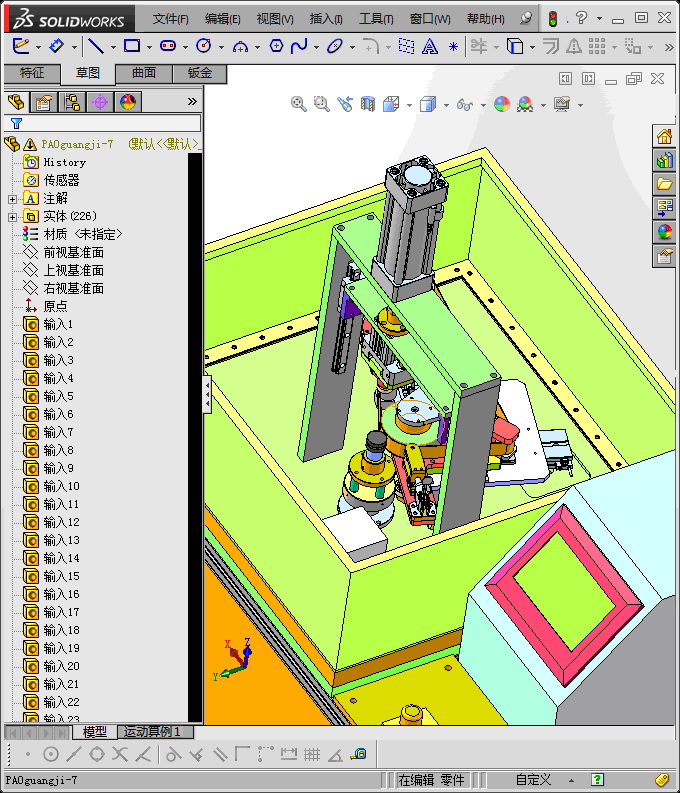Open the 插入(I) menu
The height and width of the screenshot is (793, 680).
tap(326, 19)
